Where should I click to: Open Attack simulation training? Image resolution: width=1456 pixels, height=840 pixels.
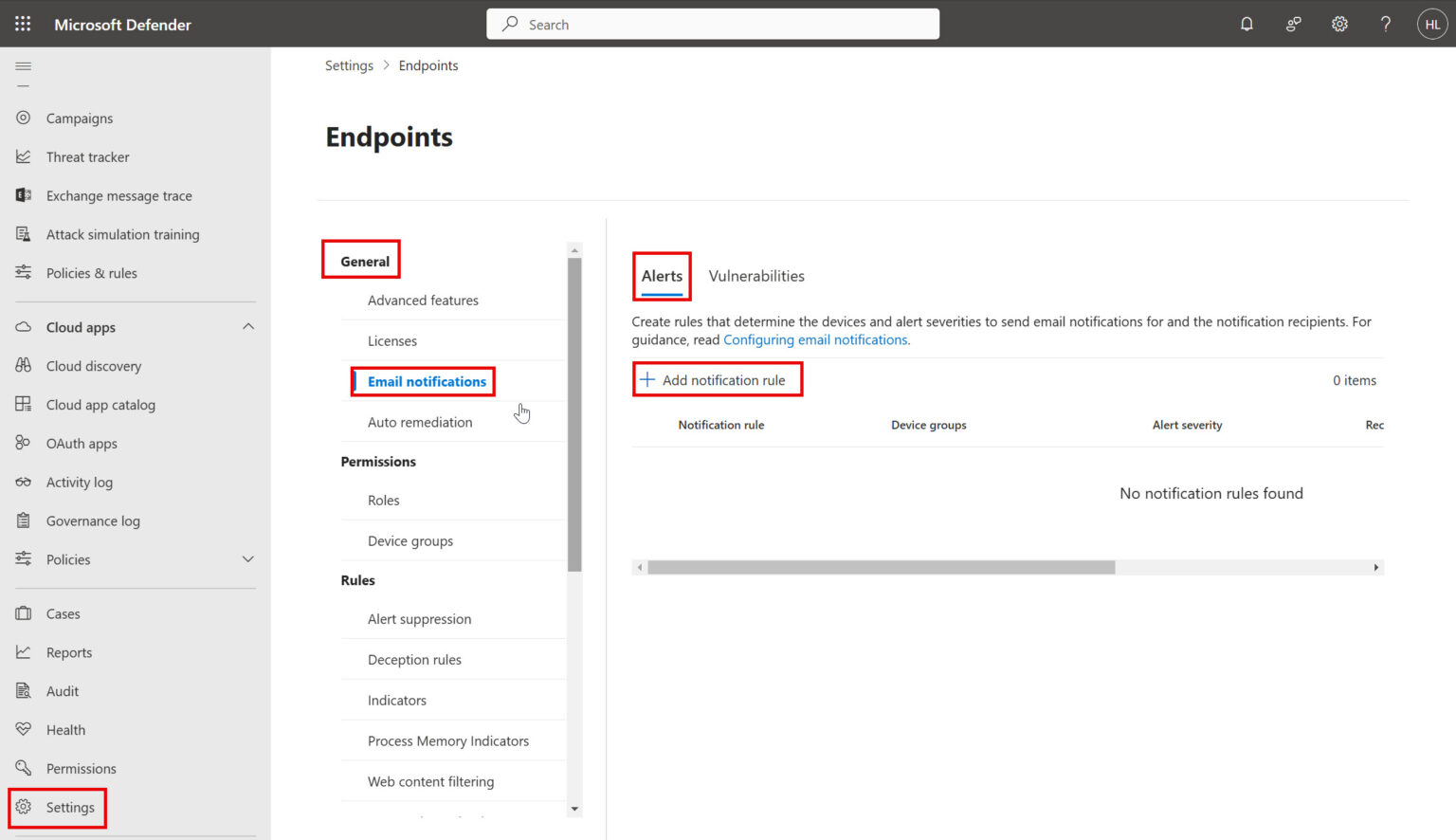tap(122, 234)
